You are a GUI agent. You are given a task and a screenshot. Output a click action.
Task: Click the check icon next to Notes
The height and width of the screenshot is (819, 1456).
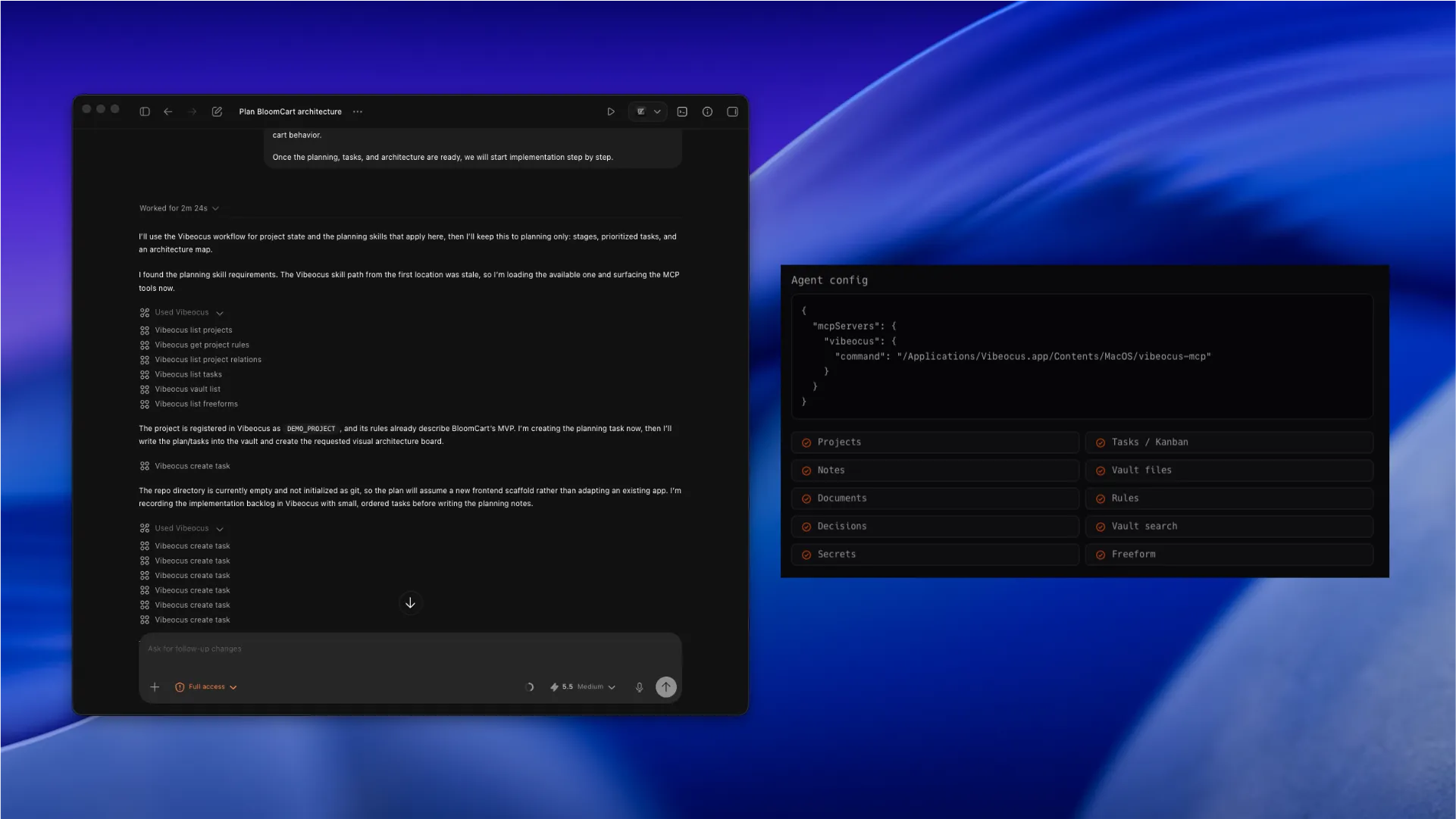(806, 471)
